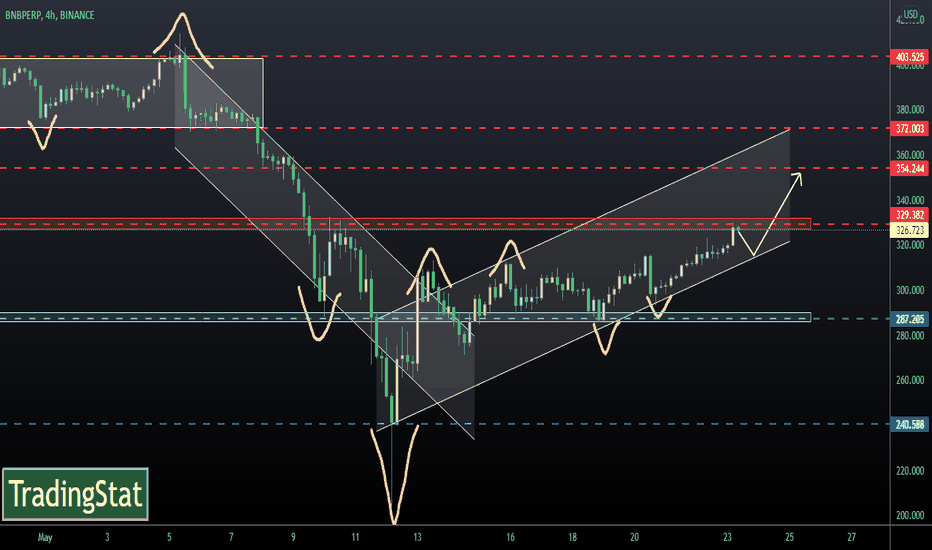
Task: Click date 27 on the time axis
Action: [851, 538]
